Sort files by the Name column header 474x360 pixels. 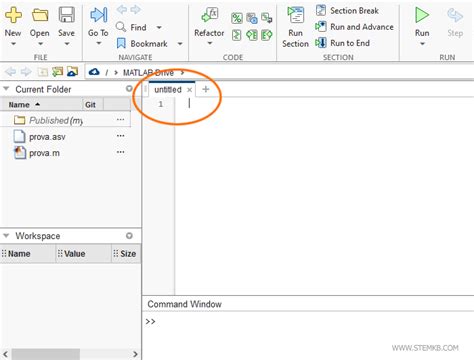[41, 105]
